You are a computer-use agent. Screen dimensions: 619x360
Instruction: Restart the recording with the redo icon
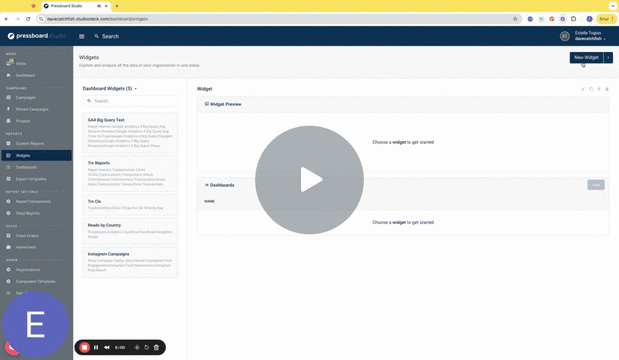click(x=146, y=347)
